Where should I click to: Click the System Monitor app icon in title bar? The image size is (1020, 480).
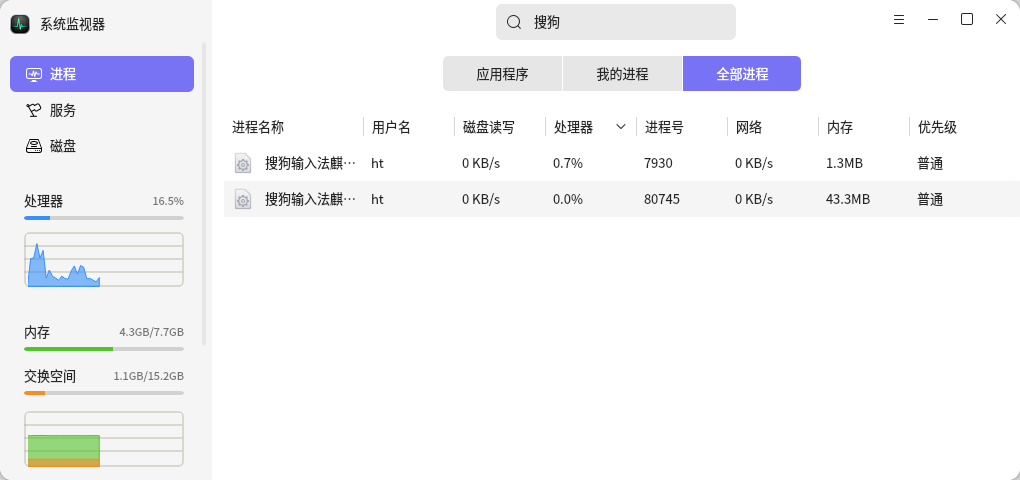click(x=20, y=24)
